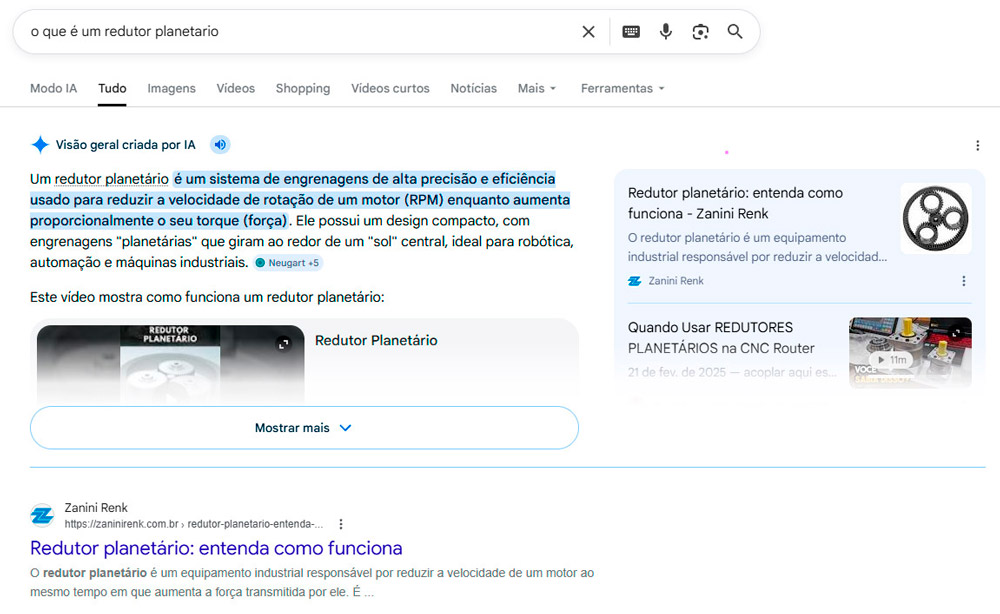Expand icon on CNC Router video thumbnail

click(956, 333)
